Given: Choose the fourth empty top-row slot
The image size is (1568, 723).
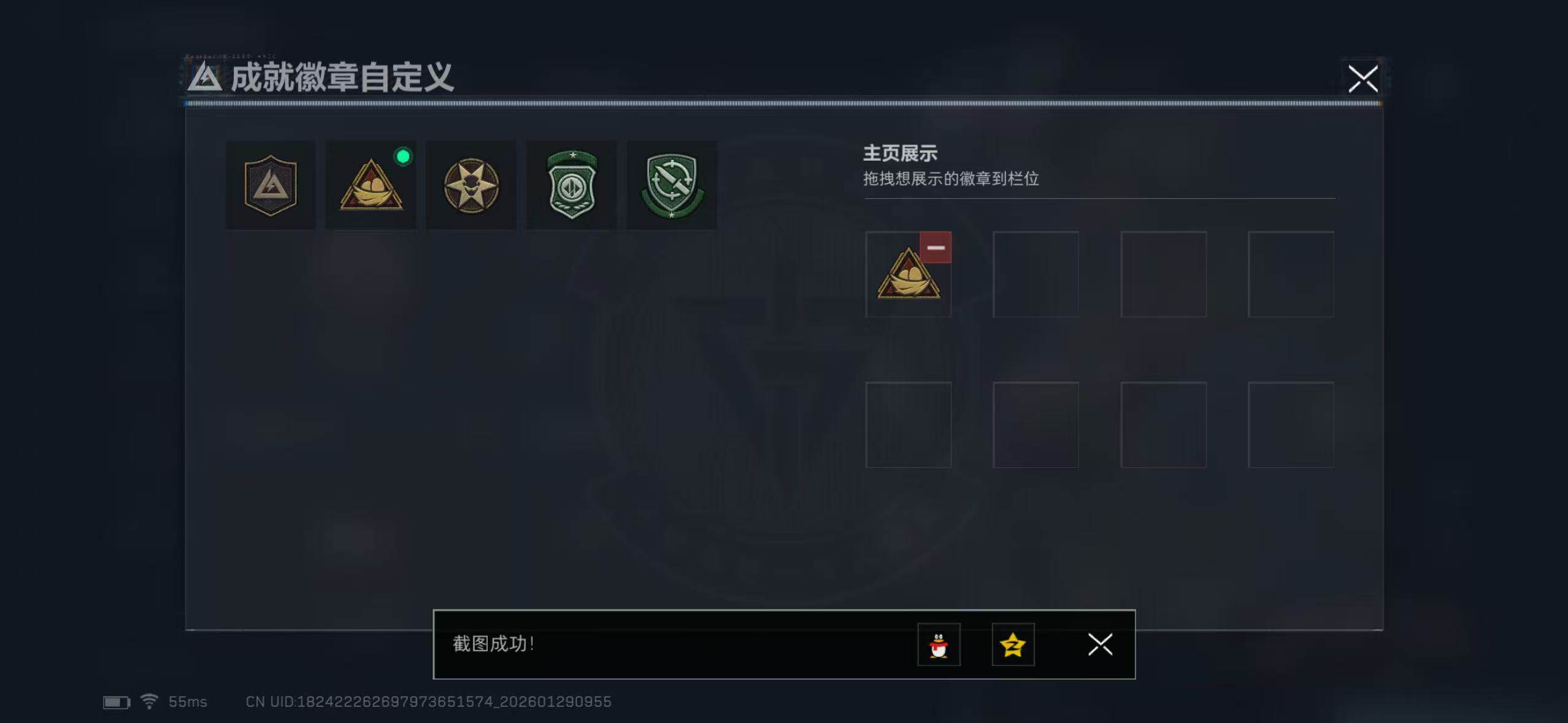Looking at the screenshot, I should [1291, 274].
